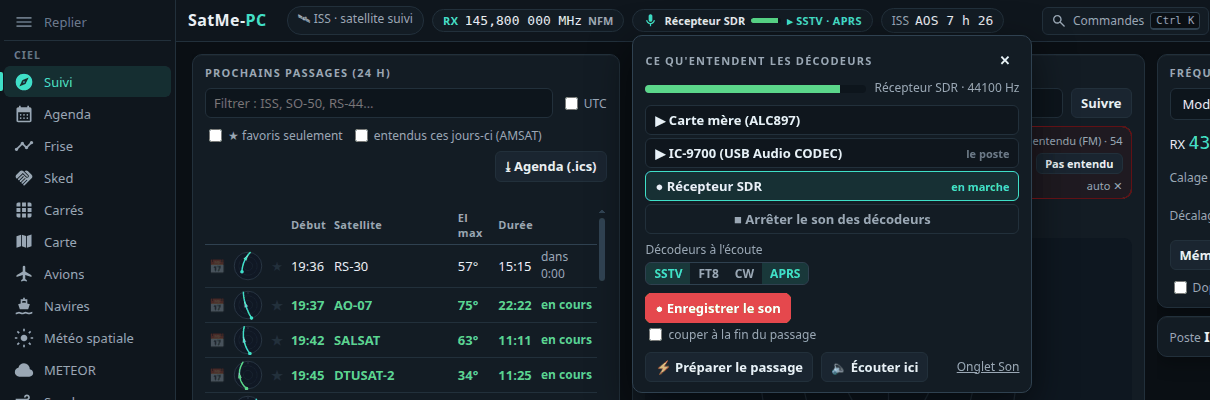This screenshot has height=400, width=1210.
Task: Close the decoders audio popup
Action: [x=1005, y=60]
